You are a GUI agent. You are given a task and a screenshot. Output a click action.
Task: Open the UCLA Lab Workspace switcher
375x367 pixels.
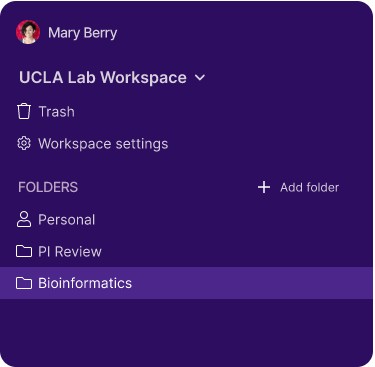[112, 78]
